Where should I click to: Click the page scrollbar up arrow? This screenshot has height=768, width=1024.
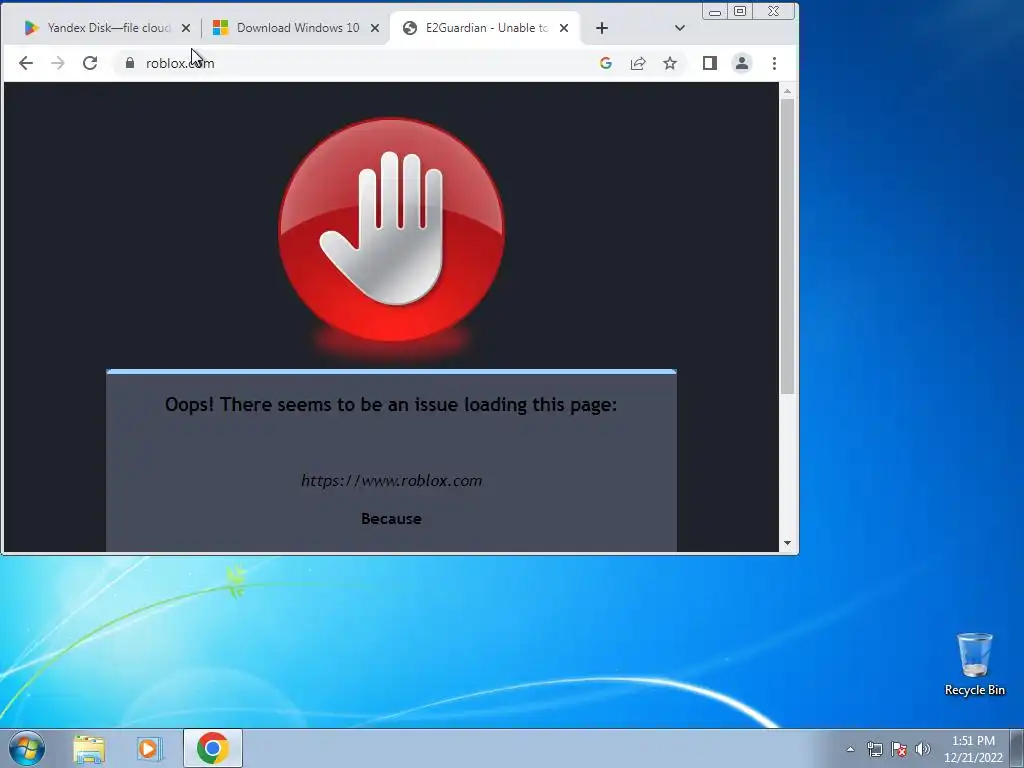pos(787,91)
